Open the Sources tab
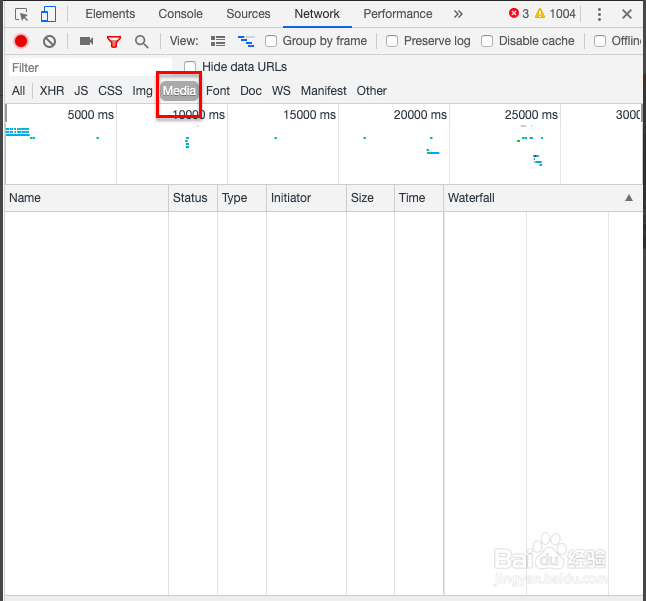646x601 pixels. [248, 14]
